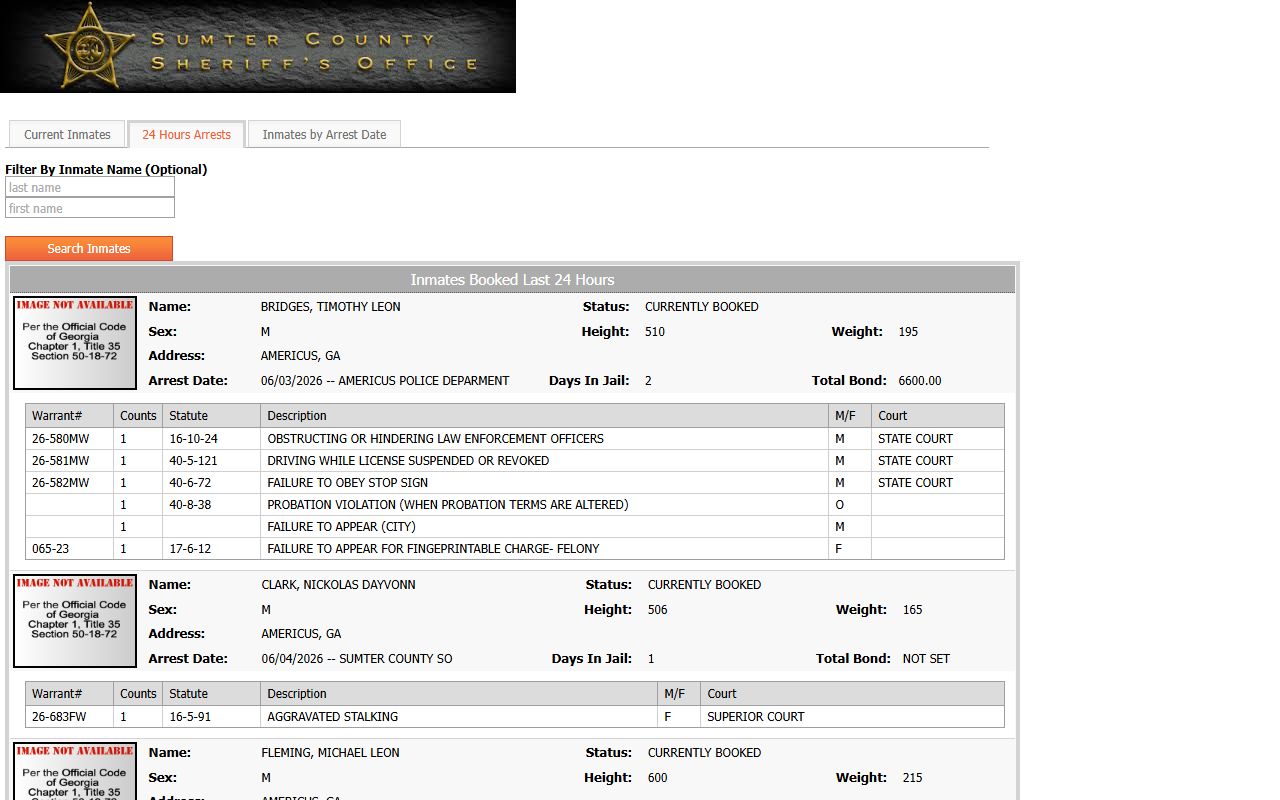
Task: Click statute 16-5-91 cell
Action: (211, 717)
